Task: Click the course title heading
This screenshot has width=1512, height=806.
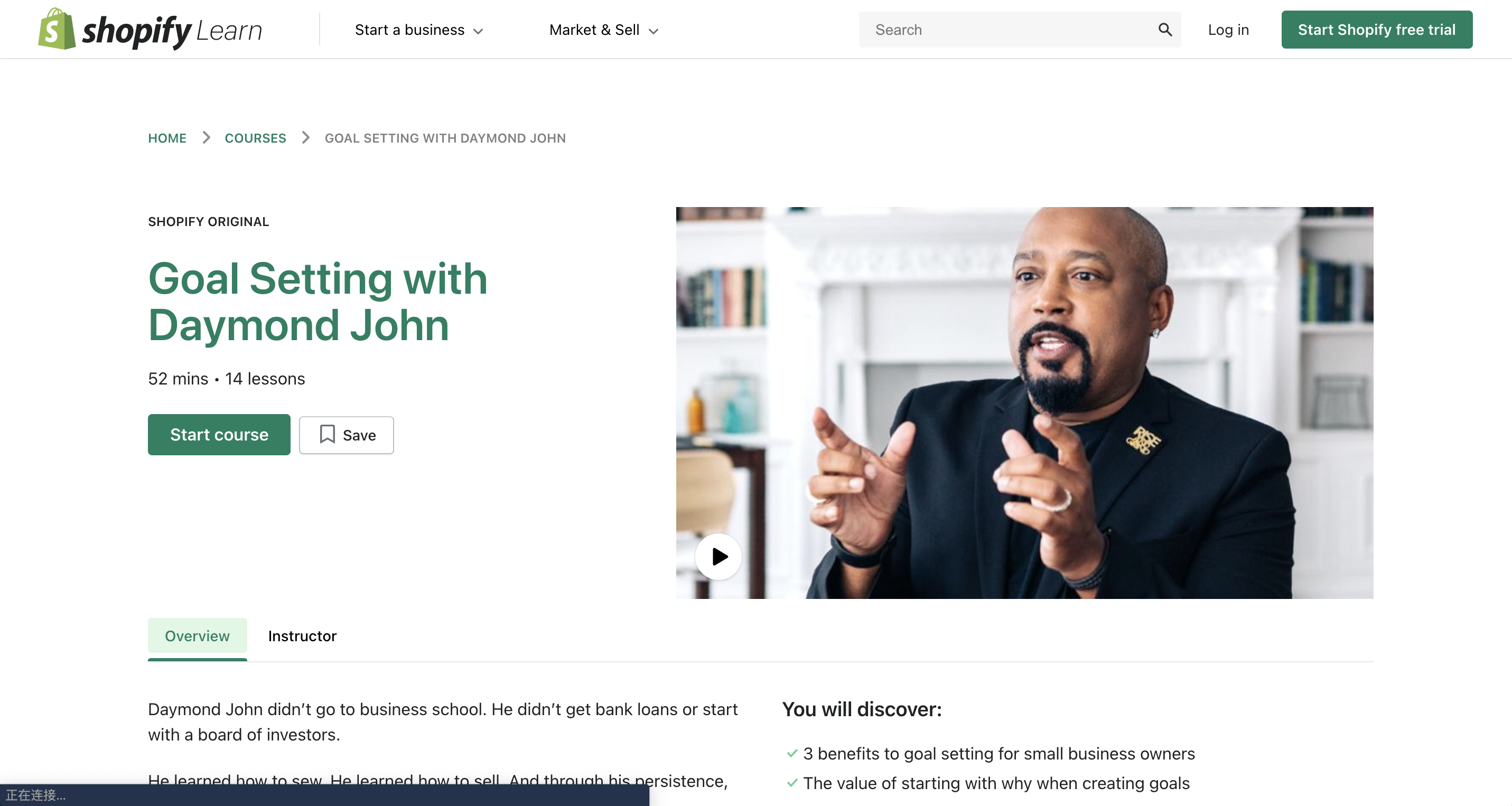Action: (x=318, y=302)
